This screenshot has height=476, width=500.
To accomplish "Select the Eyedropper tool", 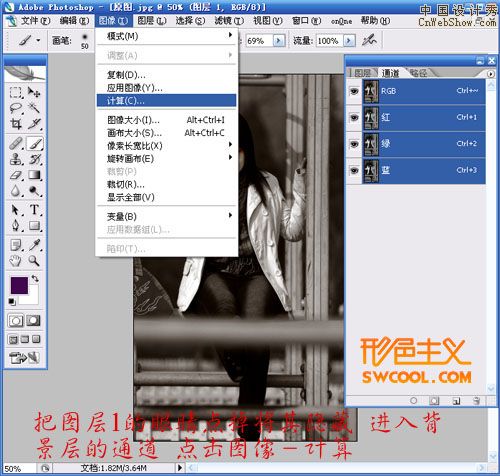I will tap(34, 245).
